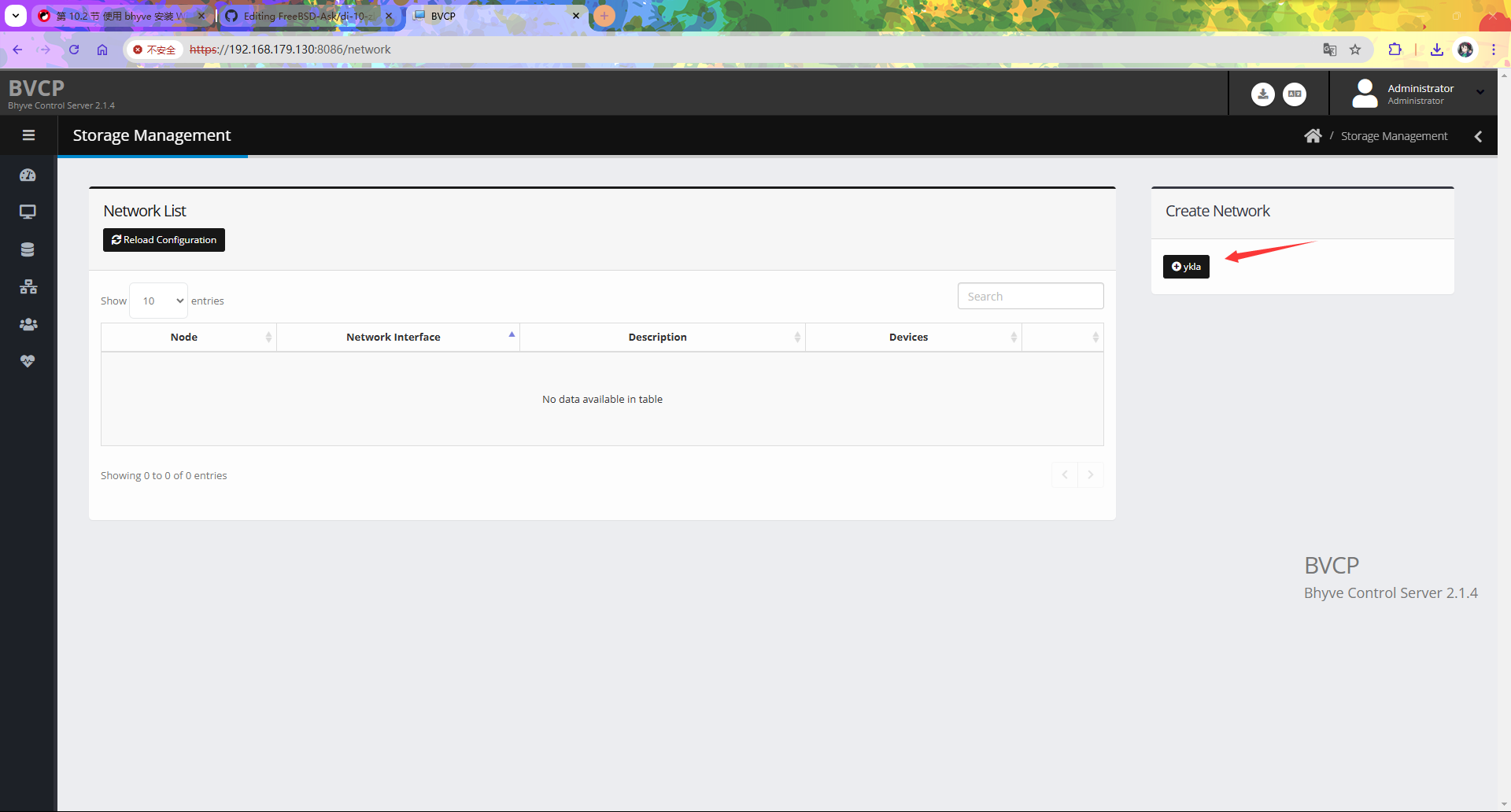Open the Users group sidebar icon

pos(28,323)
